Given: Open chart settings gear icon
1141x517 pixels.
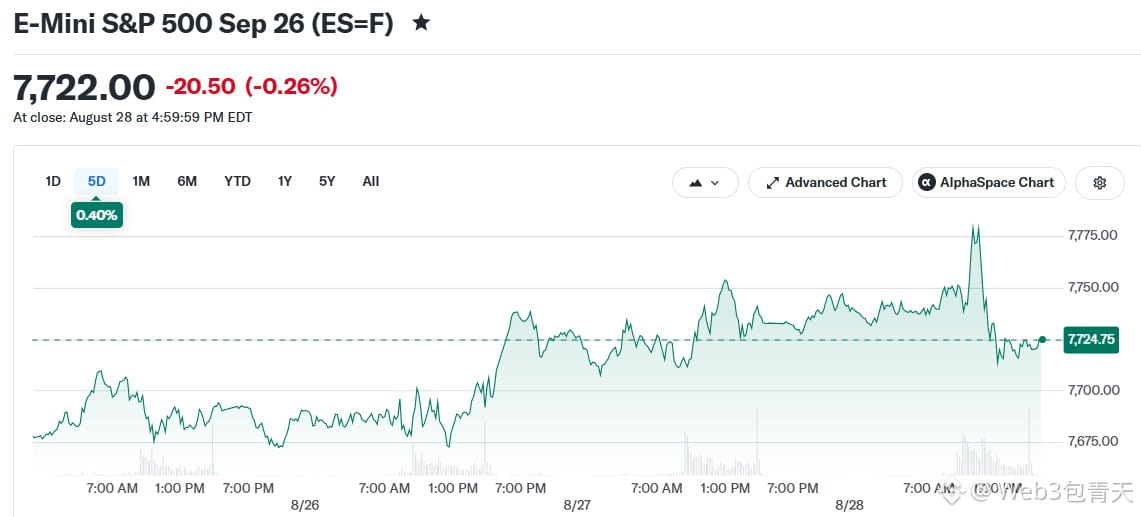Looking at the screenshot, I should tap(1100, 183).
